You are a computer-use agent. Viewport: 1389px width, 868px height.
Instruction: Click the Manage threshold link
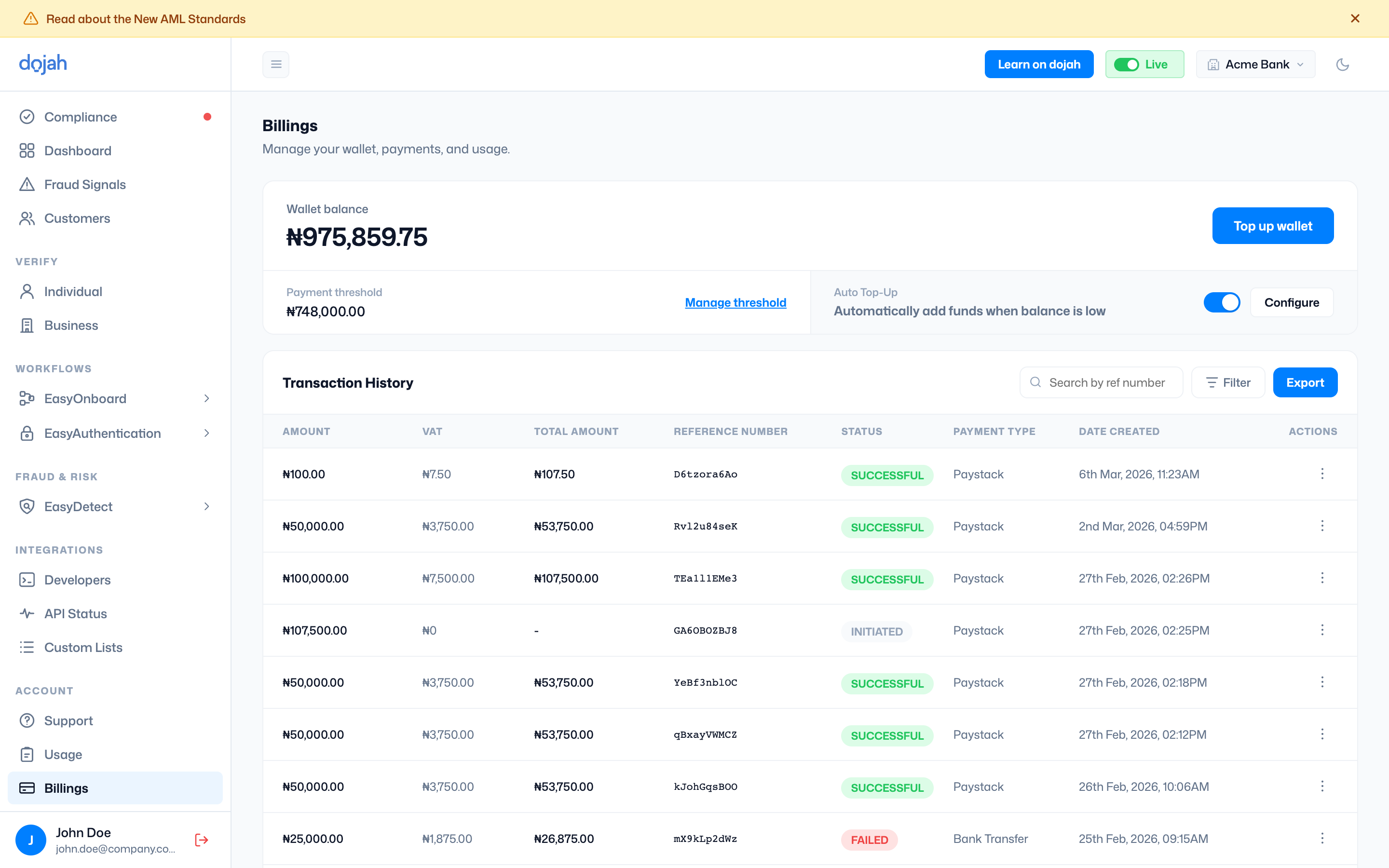tap(735, 302)
